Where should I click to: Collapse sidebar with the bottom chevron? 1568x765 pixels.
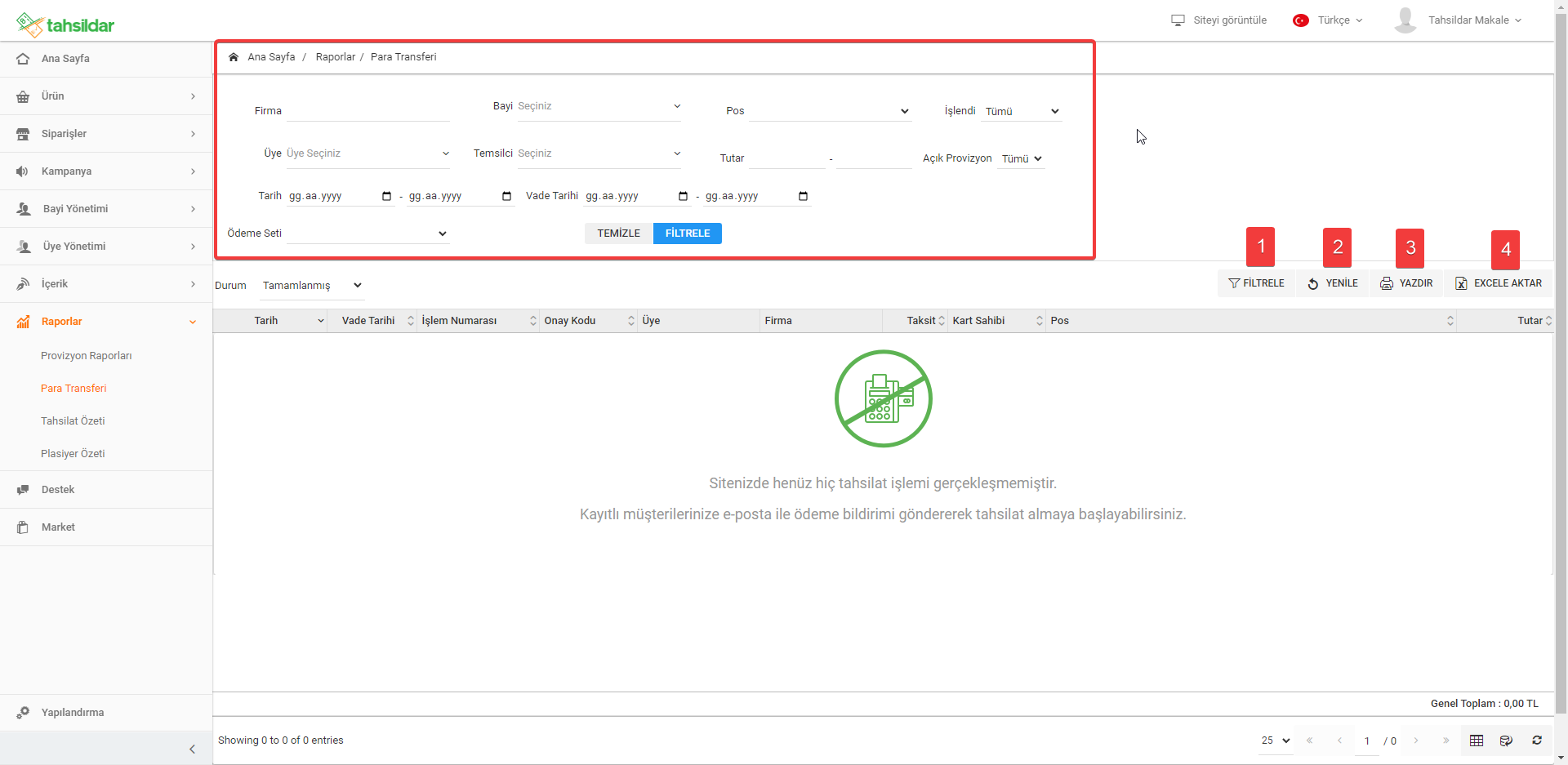[x=192, y=749]
